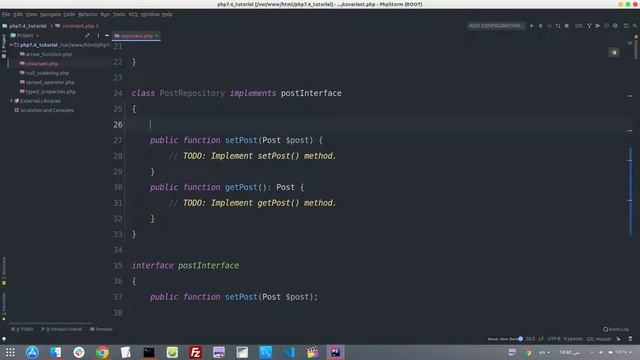
Task: Click the getPost method name on line 30
Action: [x=241, y=187]
